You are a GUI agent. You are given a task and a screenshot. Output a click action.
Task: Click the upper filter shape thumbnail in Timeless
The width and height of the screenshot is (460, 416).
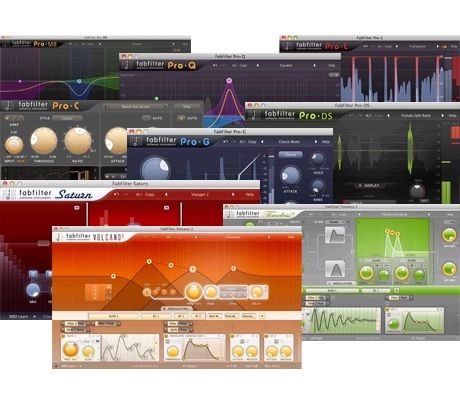point(335,235)
